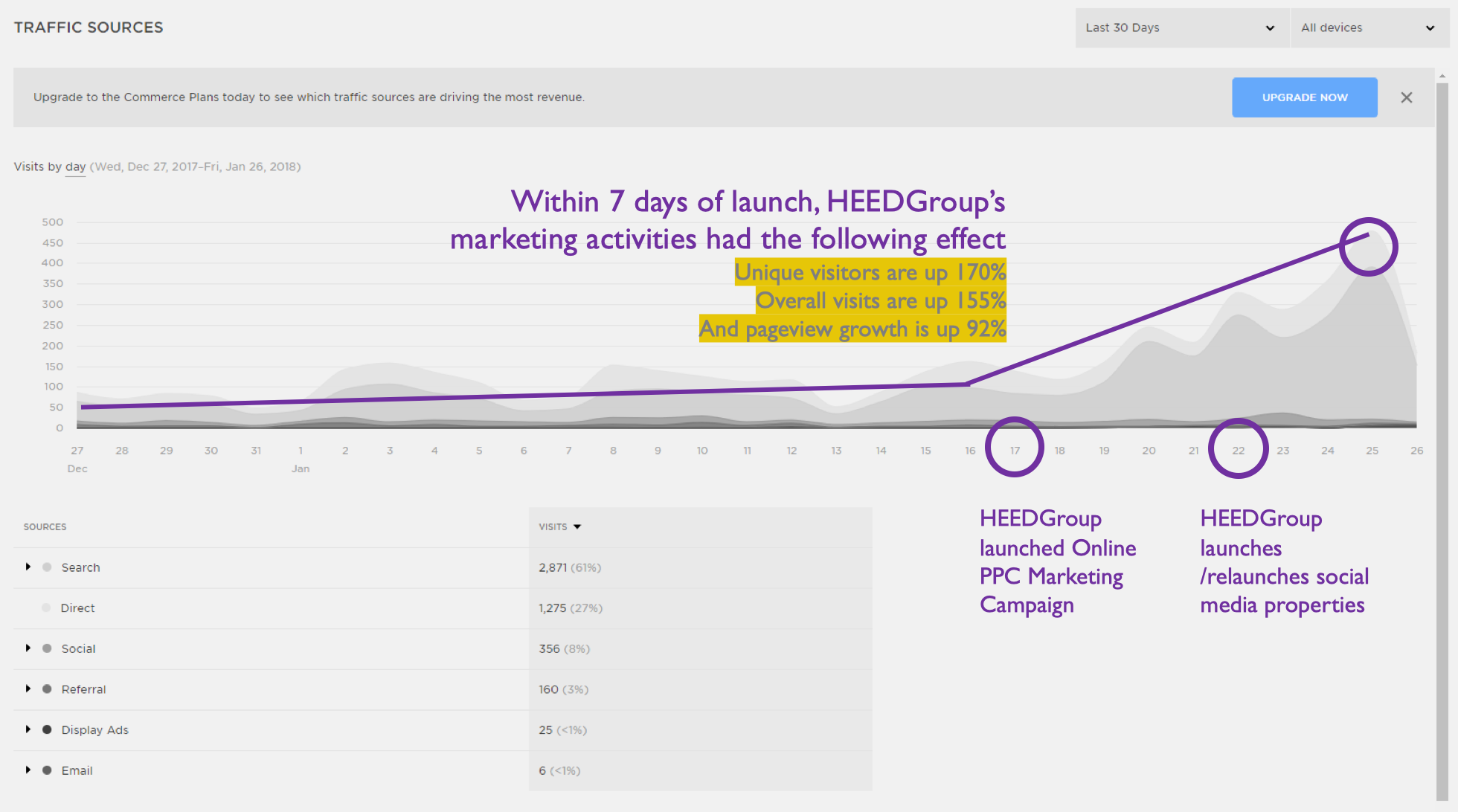Click the 25 (<1%) visits value
This screenshot has height=812, width=1458.
tap(562, 730)
